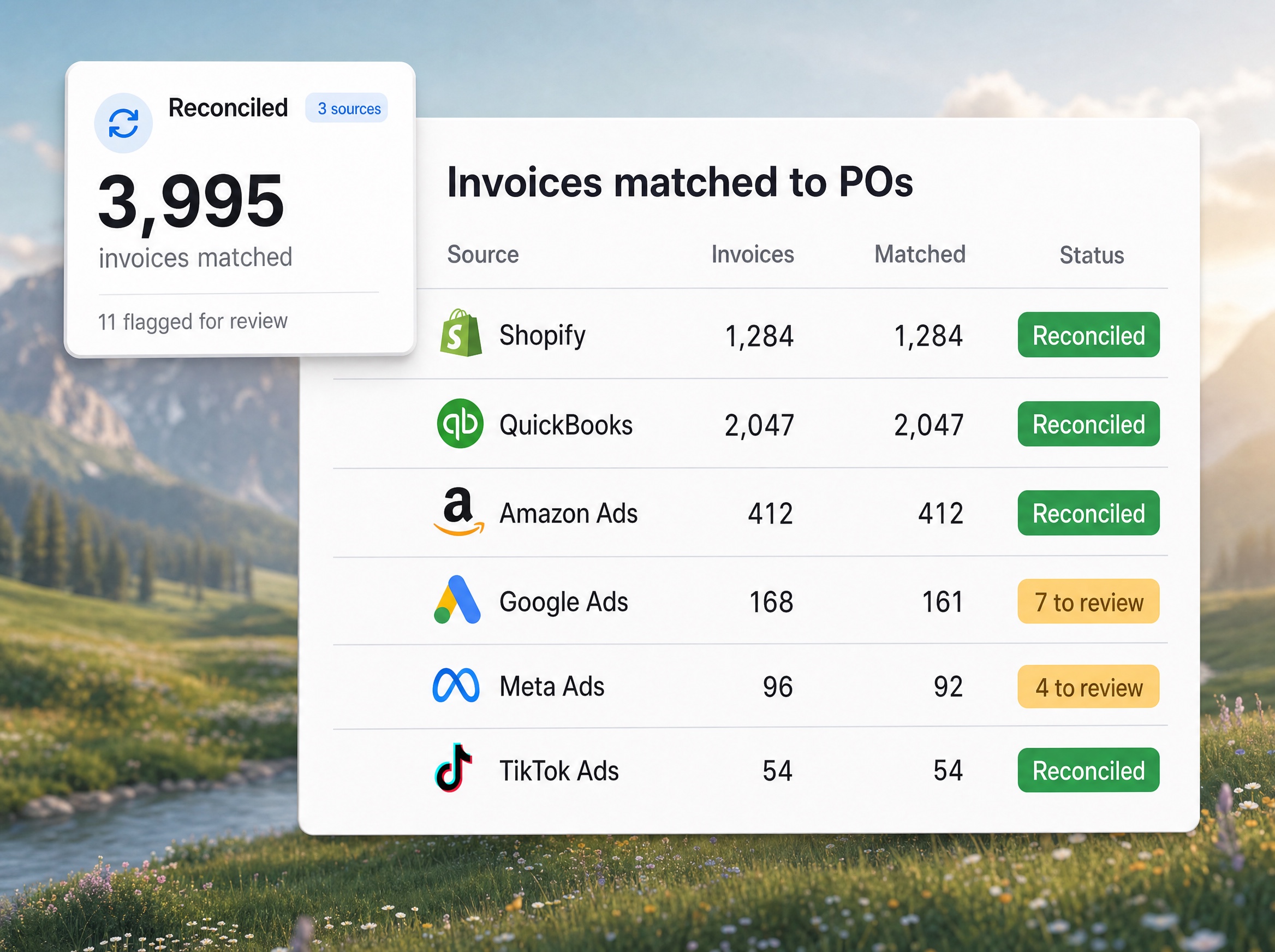Select the TikTok Ads source name
This screenshot has height=952, width=1275.
point(559,770)
